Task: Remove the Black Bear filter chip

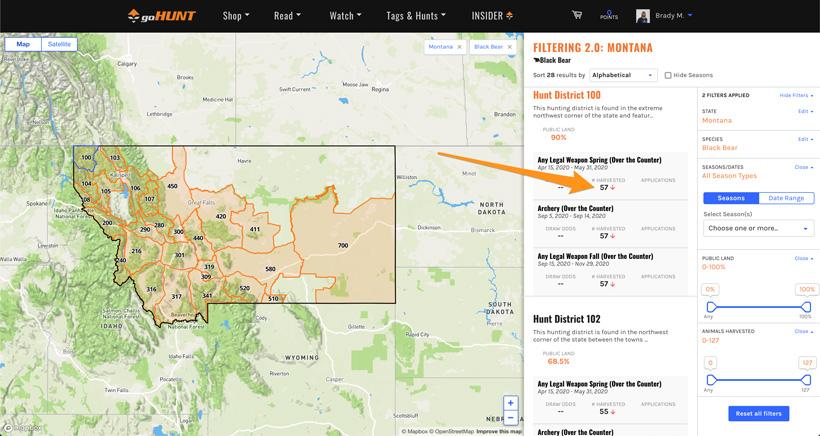Action: pos(507,47)
